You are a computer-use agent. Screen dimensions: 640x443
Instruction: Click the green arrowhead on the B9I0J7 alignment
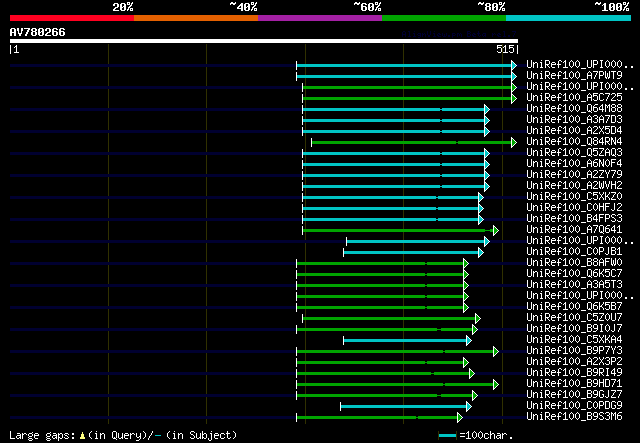point(475,329)
